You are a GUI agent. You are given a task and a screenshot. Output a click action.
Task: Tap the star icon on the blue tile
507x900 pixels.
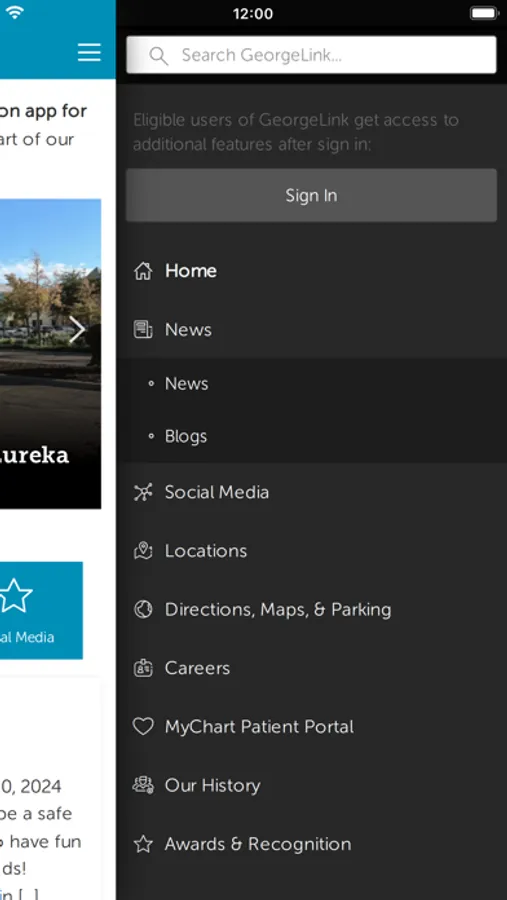(x=16, y=595)
